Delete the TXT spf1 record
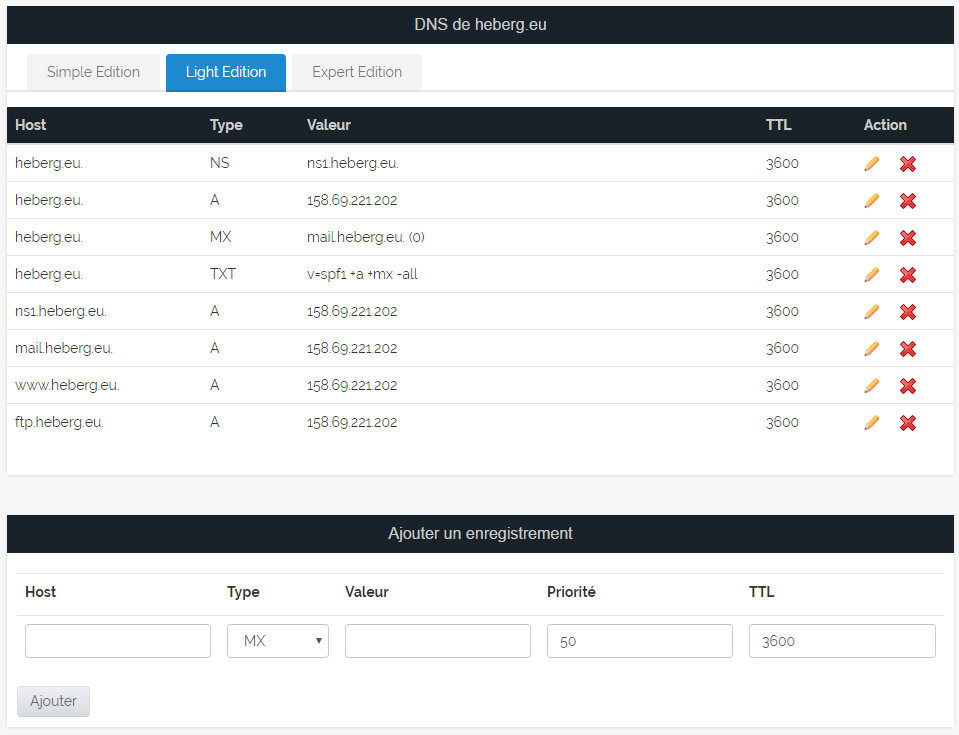The height and width of the screenshot is (735, 959). tap(908, 275)
